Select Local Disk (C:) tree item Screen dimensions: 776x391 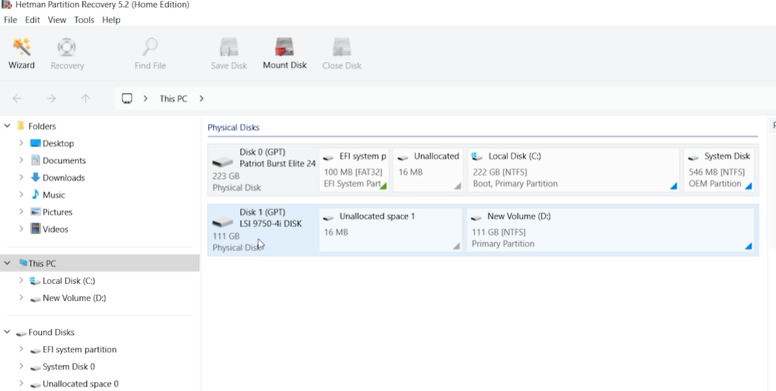[62, 281]
